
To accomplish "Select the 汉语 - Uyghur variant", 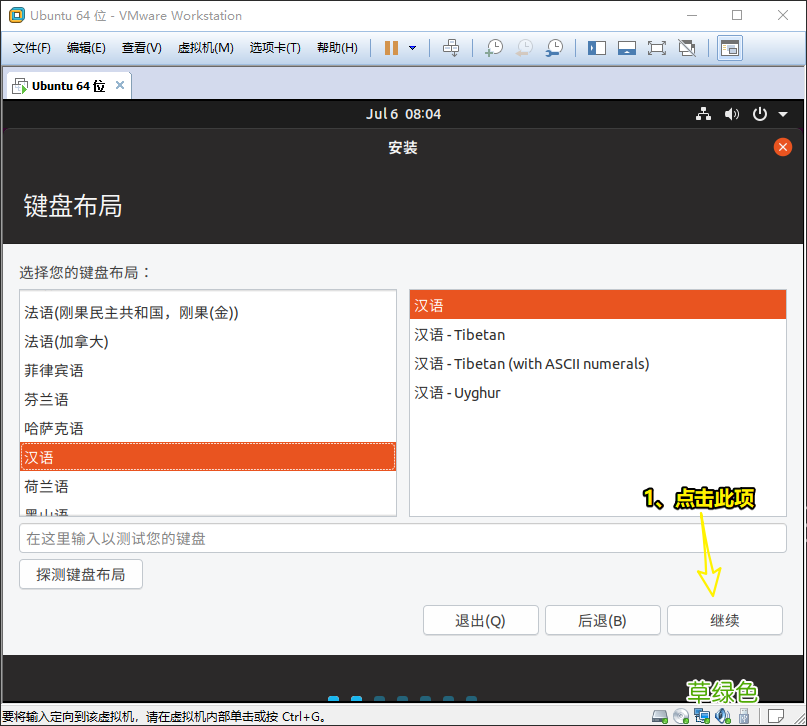I will click(x=598, y=393).
